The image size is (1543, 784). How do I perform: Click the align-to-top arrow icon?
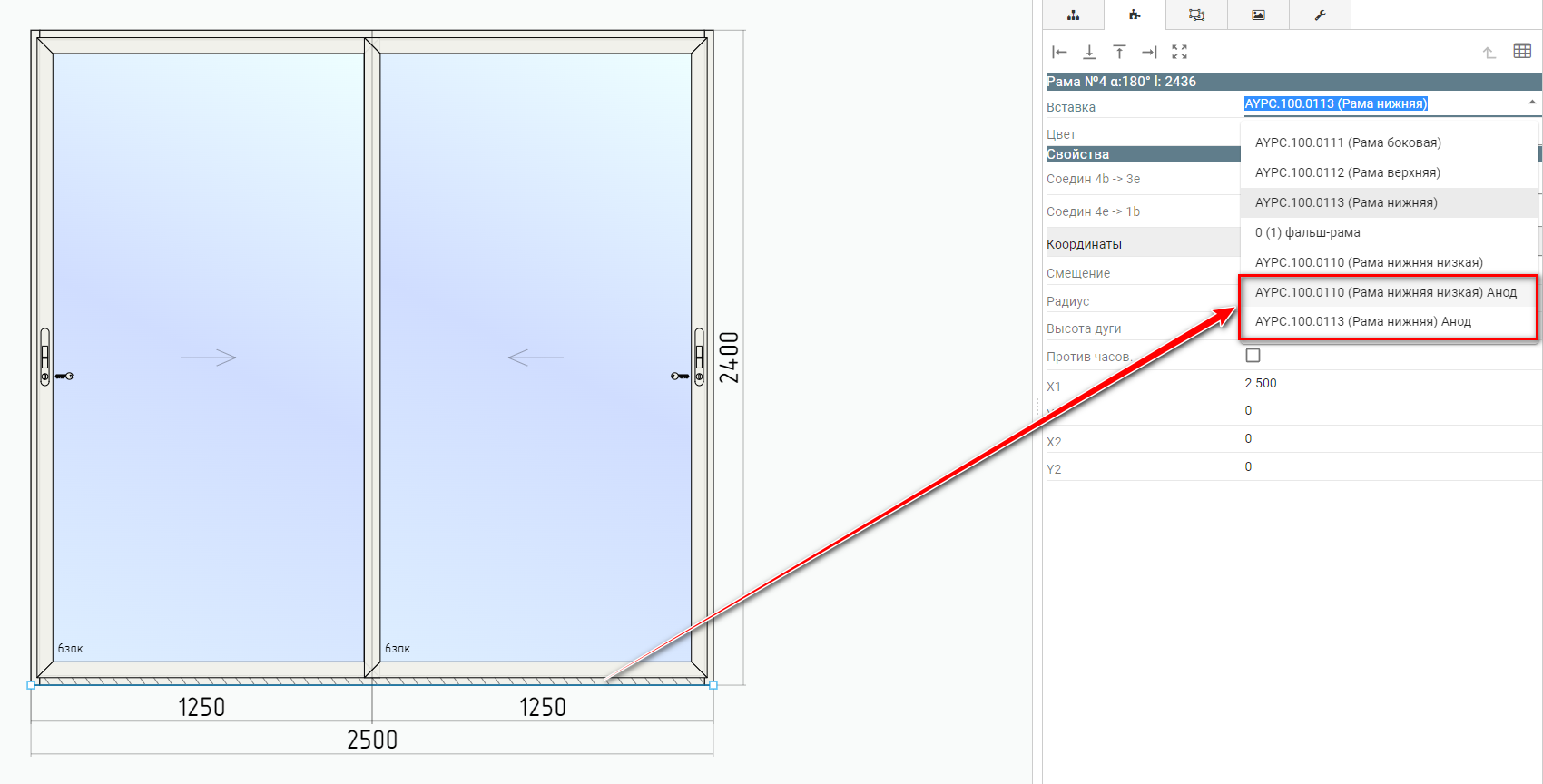coord(1119,52)
